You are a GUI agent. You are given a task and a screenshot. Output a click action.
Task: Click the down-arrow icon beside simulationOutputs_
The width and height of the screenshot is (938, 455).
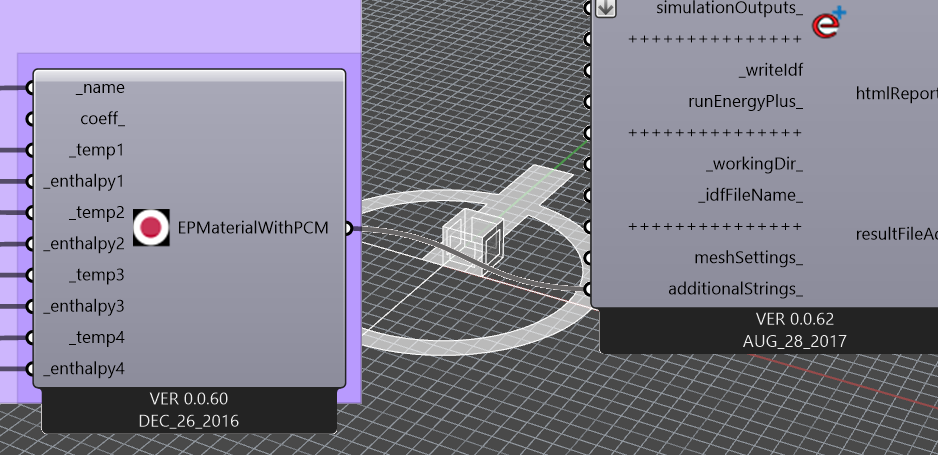[606, 8]
